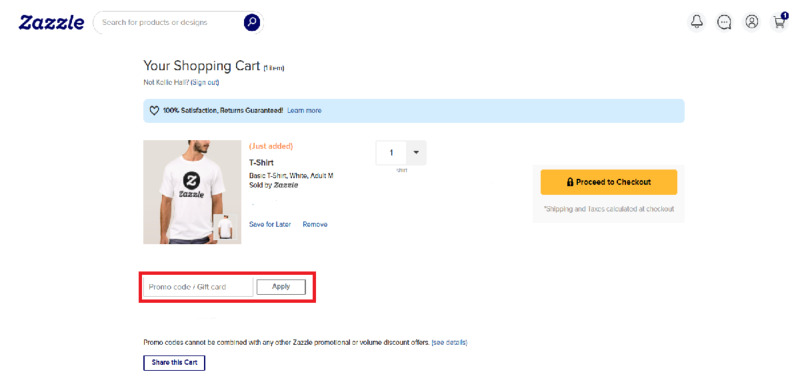The height and width of the screenshot is (391, 798).
Task: Apply the promo code
Action: pos(281,287)
